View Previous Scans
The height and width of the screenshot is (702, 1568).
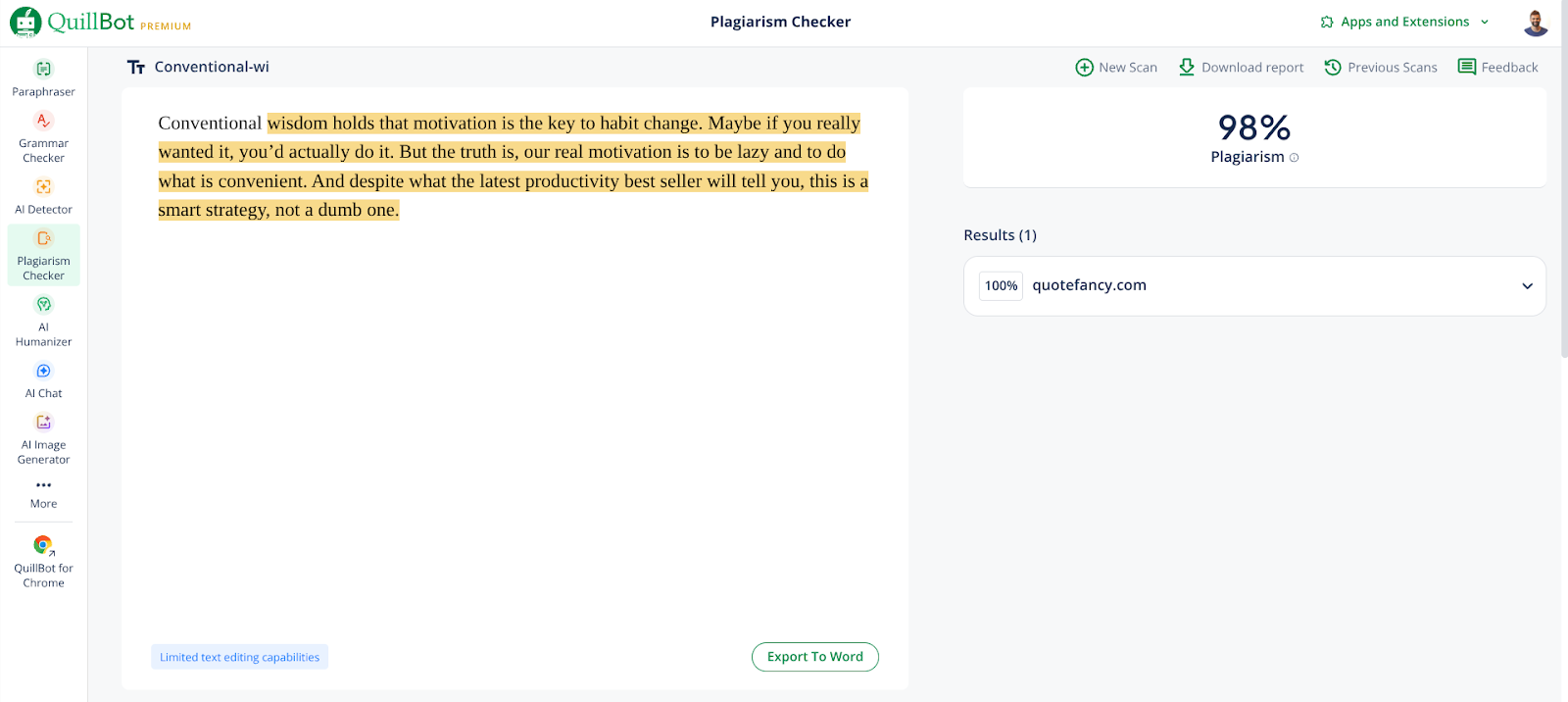(x=1380, y=68)
